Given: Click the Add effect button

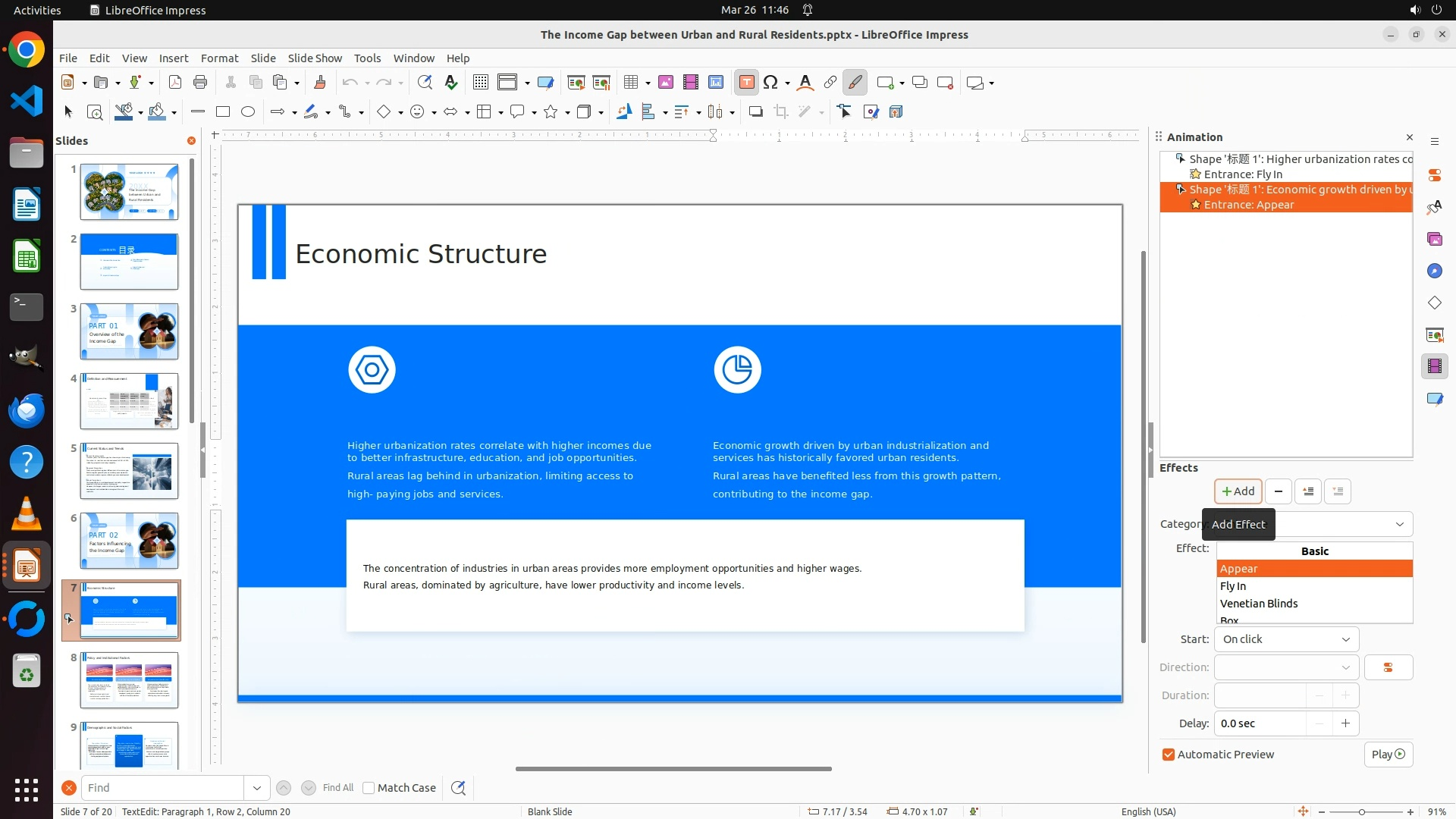Looking at the screenshot, I should point(1238,491).
